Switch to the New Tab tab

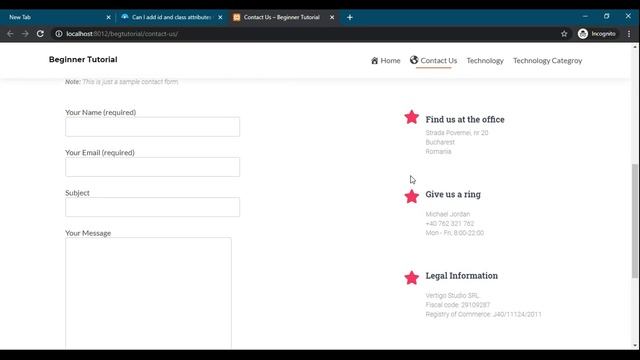(57, 17)
